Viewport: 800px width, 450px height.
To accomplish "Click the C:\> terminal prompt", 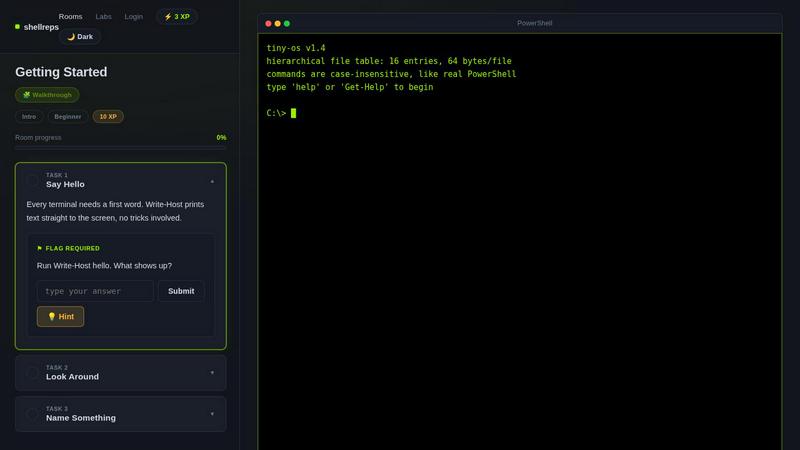I will pyautogui.click(x=276, y=113).
